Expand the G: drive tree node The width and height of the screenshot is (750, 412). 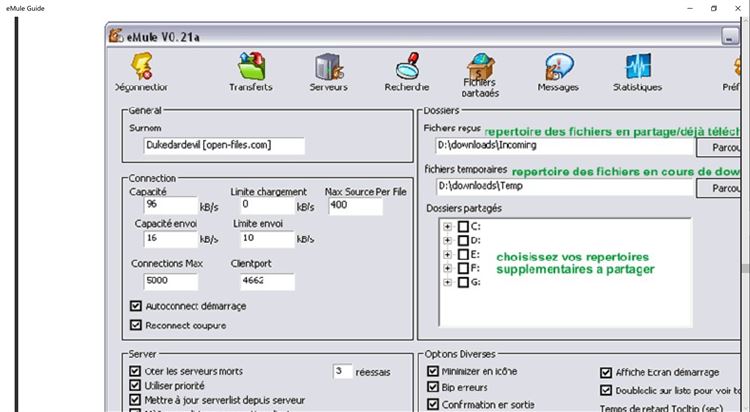[447, 282]
